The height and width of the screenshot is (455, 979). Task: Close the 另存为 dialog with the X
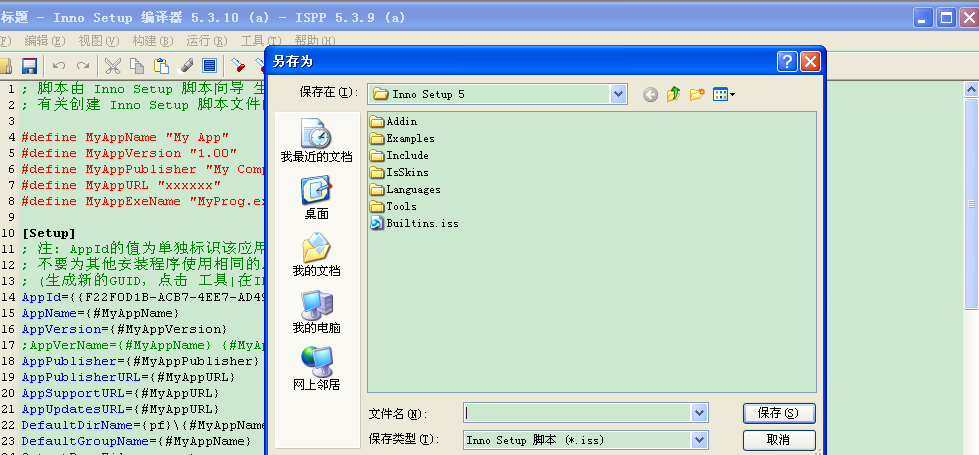point(810,61)
